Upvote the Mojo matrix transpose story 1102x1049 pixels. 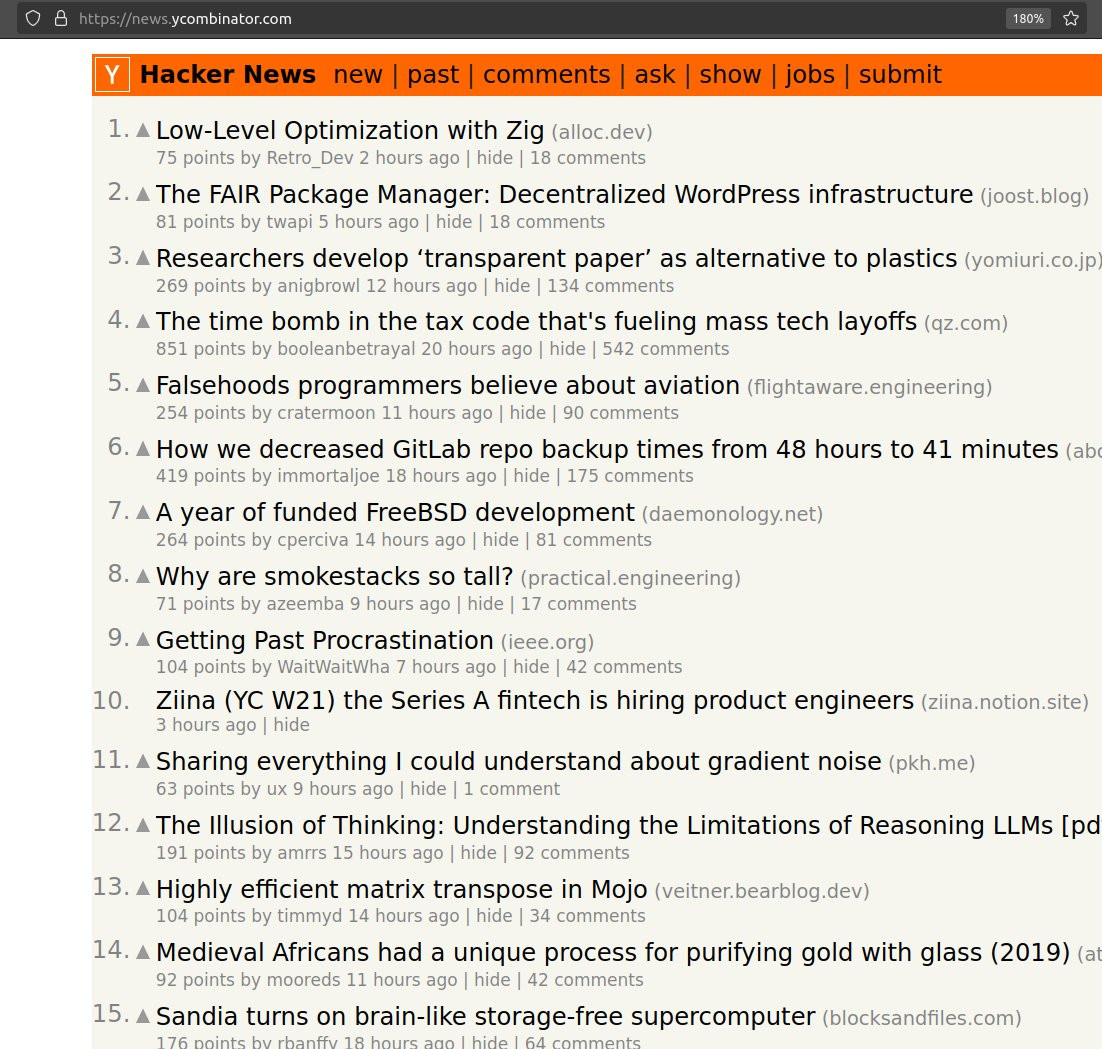143,889
